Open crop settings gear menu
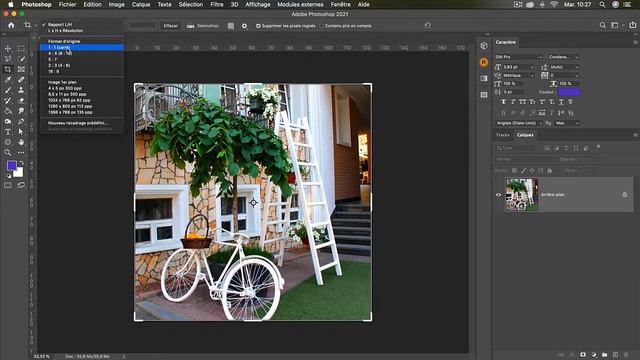 pos(244,26)
